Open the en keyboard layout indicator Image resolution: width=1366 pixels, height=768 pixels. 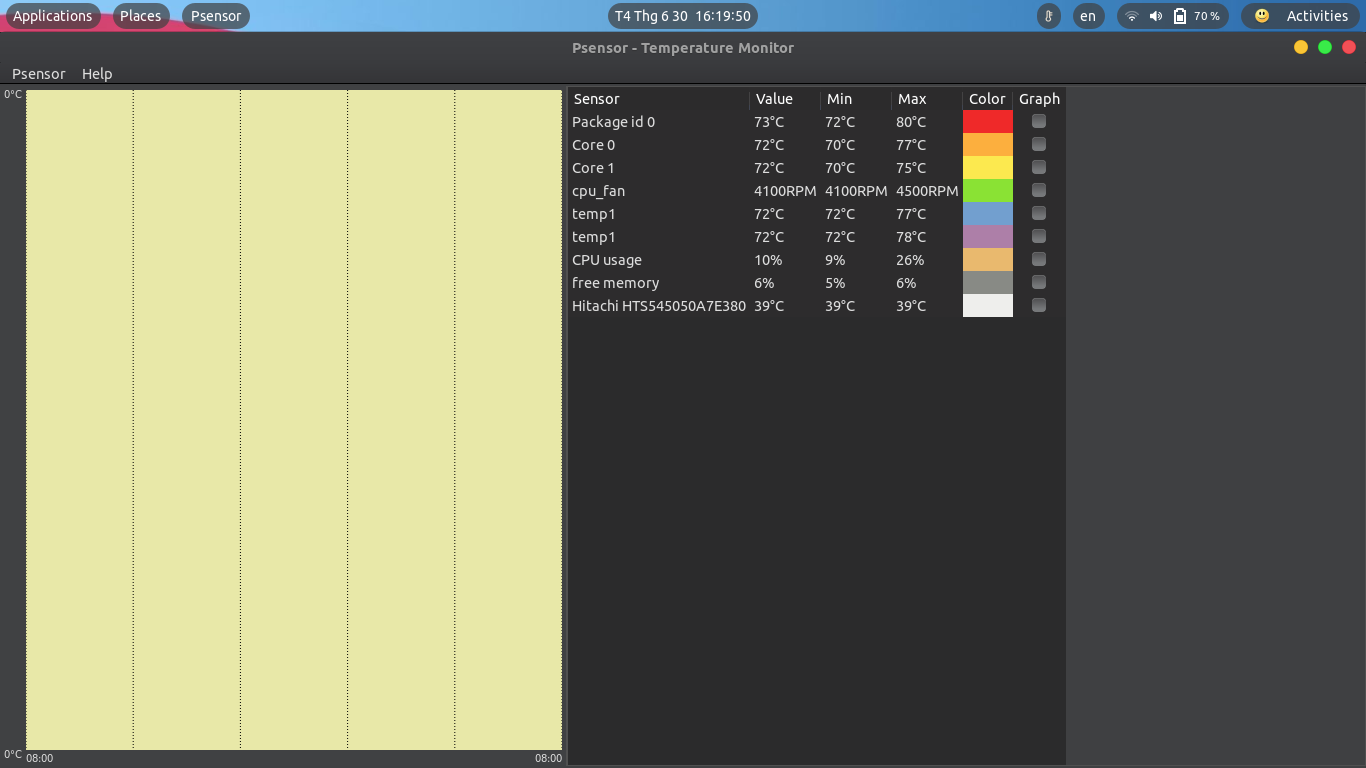pos(1088,16)
